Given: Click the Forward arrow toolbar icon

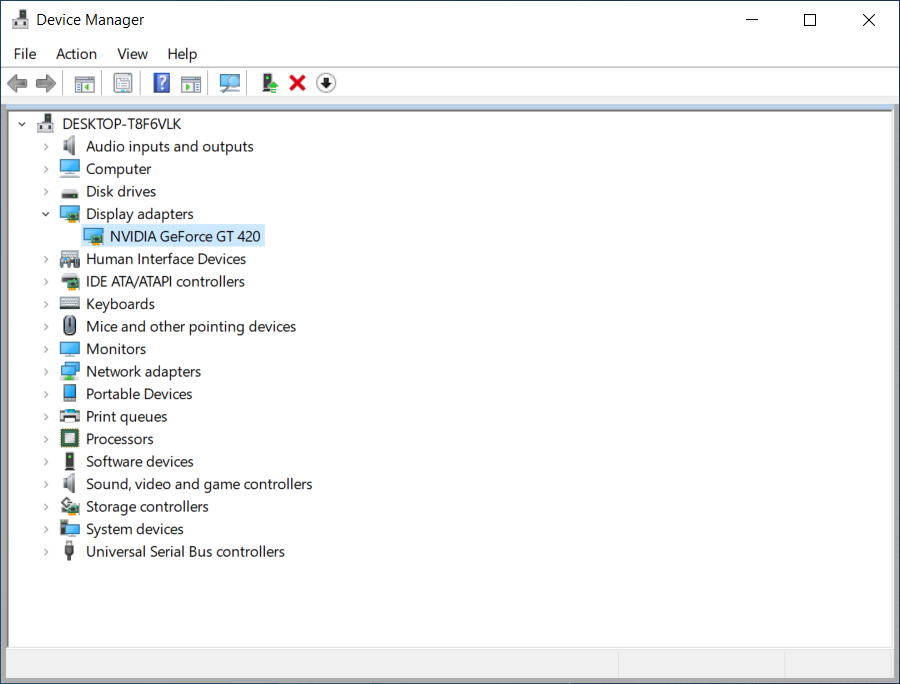Looking at the screenshot, I should (46, 83).
